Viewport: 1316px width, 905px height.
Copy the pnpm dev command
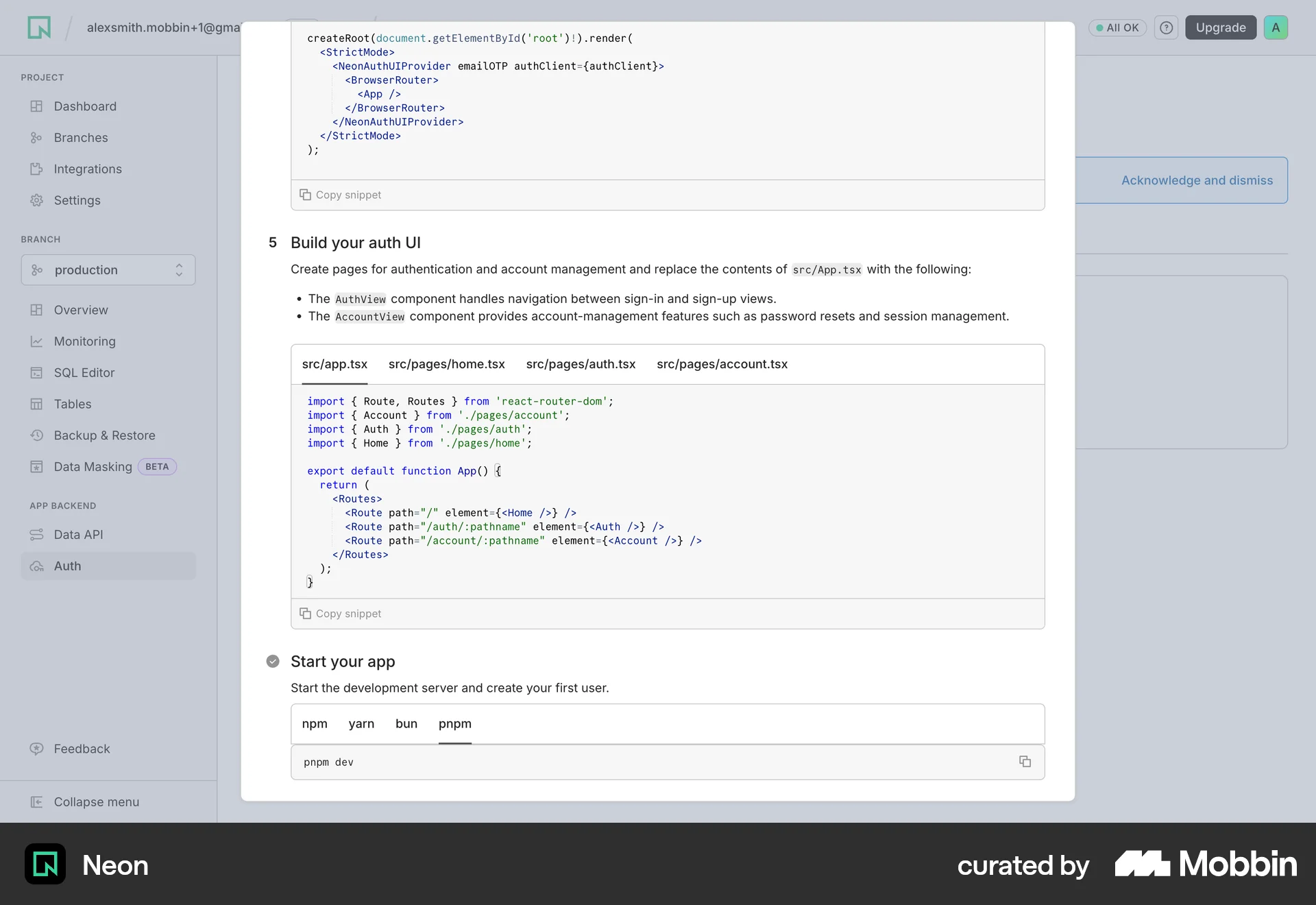[1025, 762]
